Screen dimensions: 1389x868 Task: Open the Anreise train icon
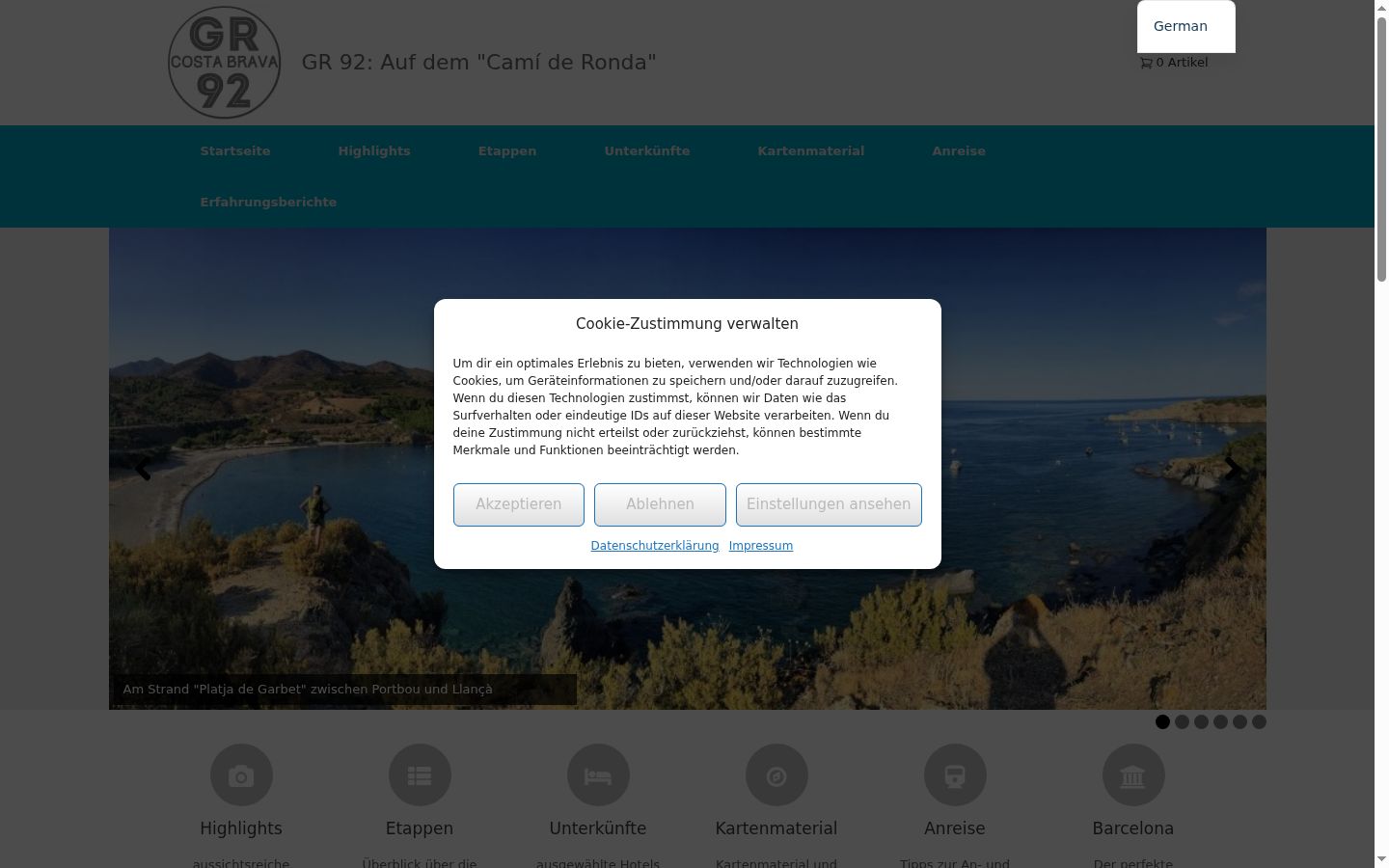point(955,774)
